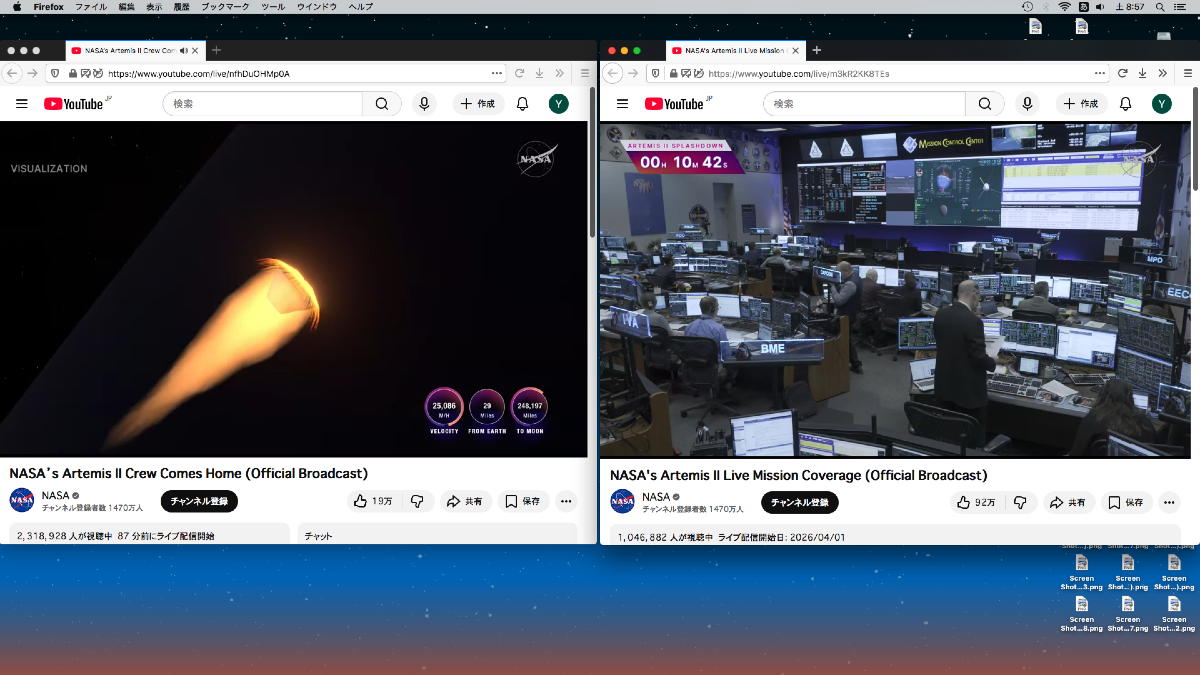The image size is (1200, 675).
Task: Subscribe to NASA via チャンネル登録 in left window
Action: click(199, 501)
